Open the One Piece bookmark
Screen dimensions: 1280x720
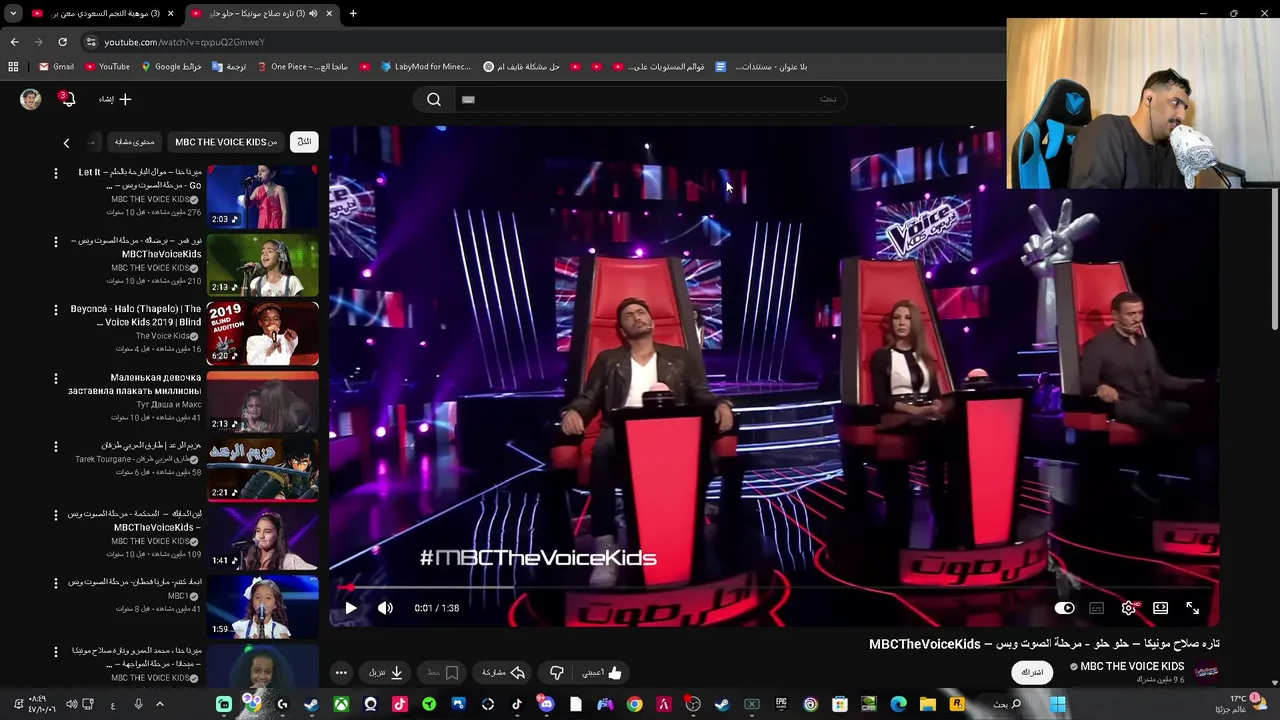[x=302, y=67]
